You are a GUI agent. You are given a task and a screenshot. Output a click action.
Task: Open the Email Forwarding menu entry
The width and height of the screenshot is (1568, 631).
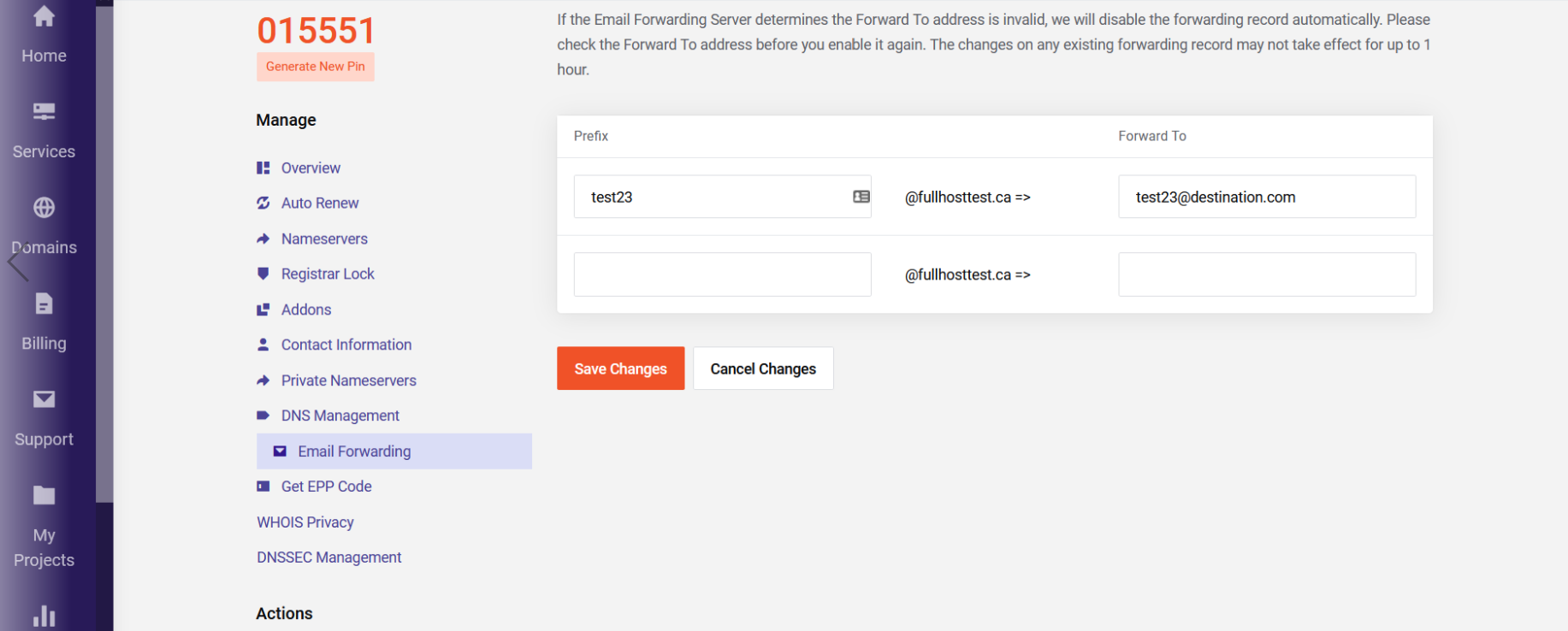(354, 451)
